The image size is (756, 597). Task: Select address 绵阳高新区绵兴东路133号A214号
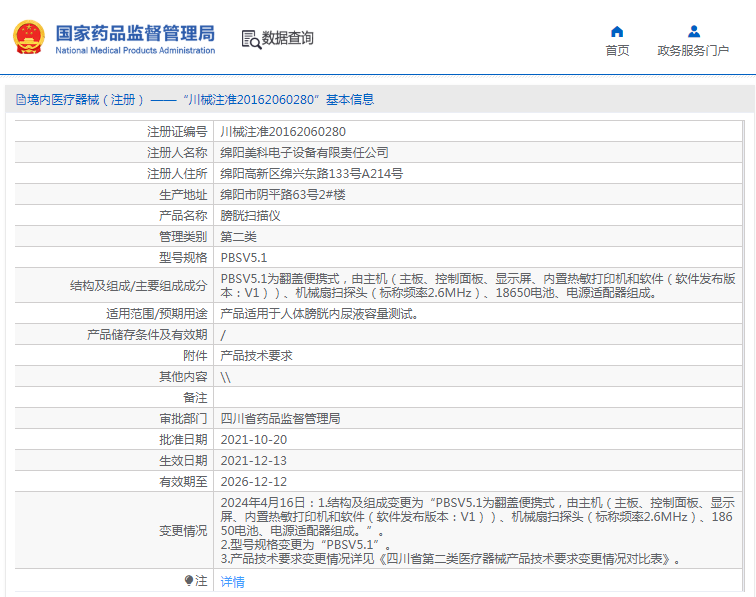(x=311, y=174)
